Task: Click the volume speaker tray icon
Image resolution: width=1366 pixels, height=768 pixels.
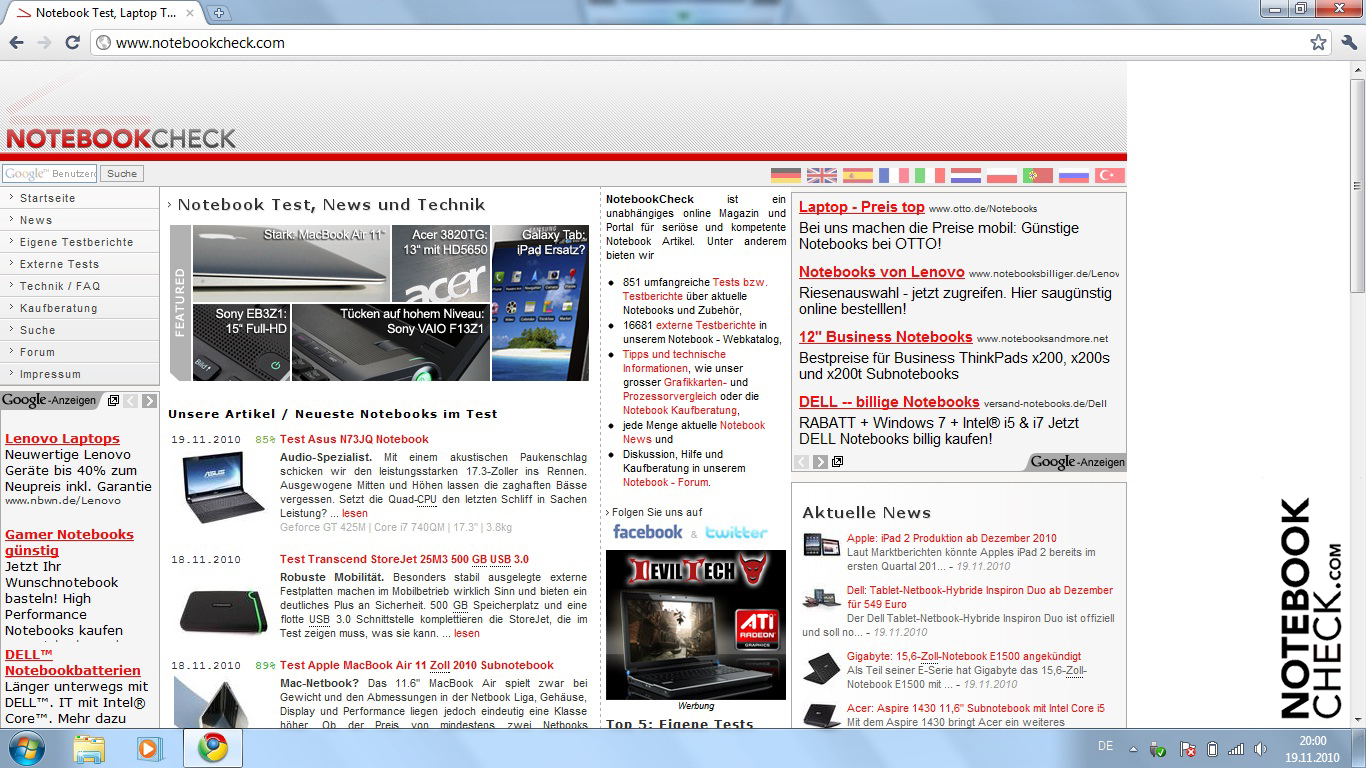Action: click(x=1261, y=748)
